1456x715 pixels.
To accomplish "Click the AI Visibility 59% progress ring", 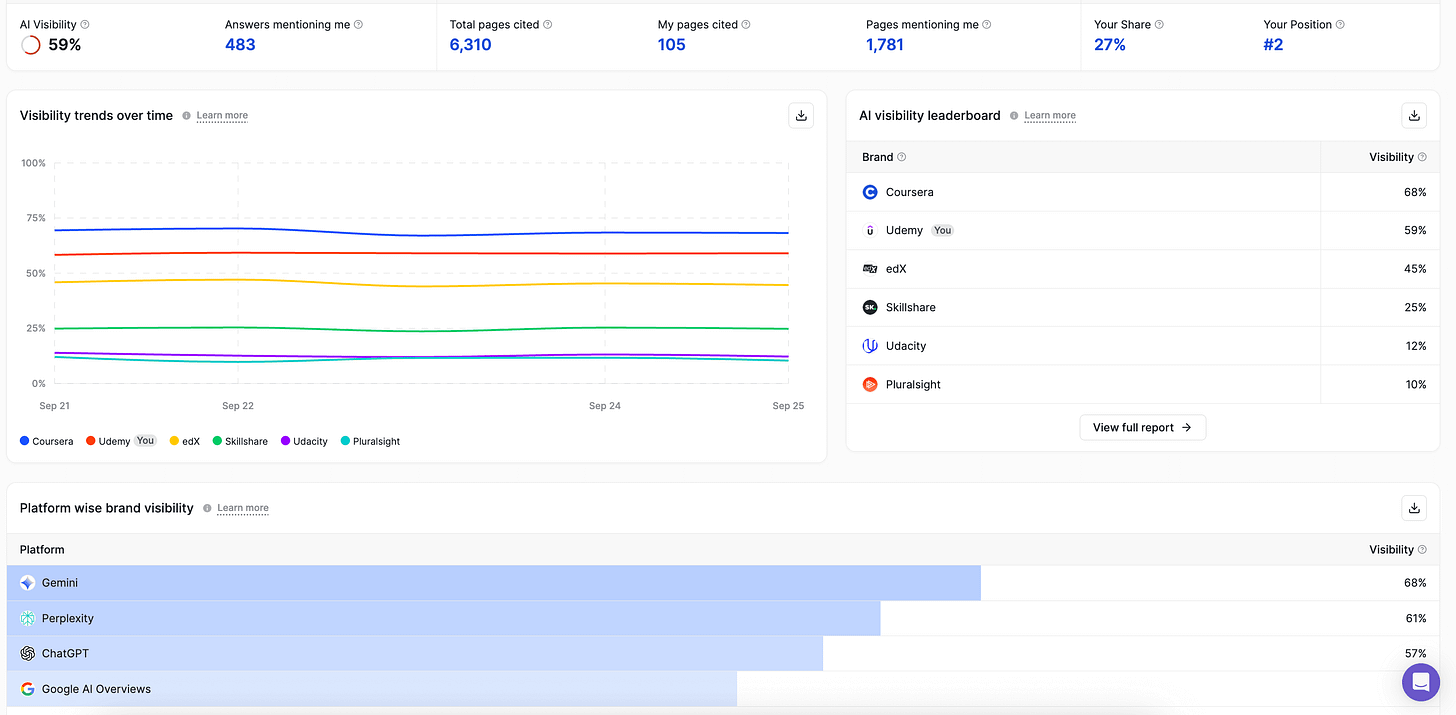I will (31, 45).
